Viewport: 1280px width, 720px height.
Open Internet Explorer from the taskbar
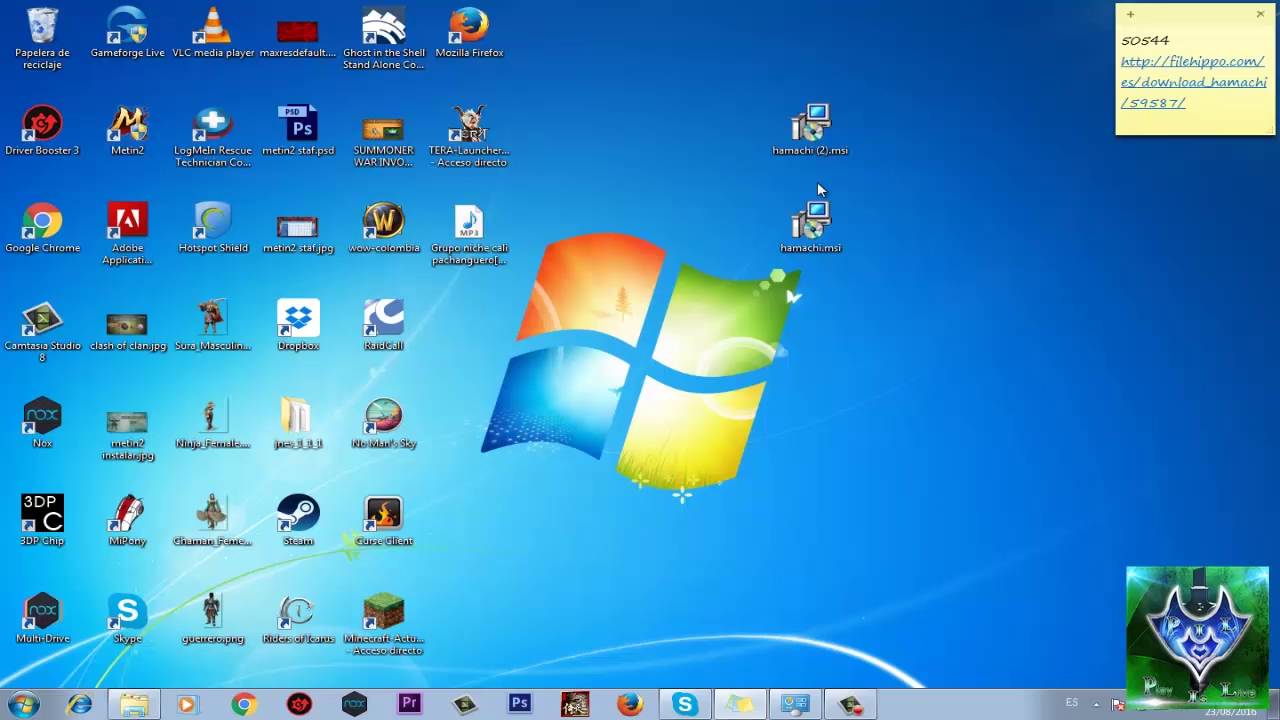[79, 704]
